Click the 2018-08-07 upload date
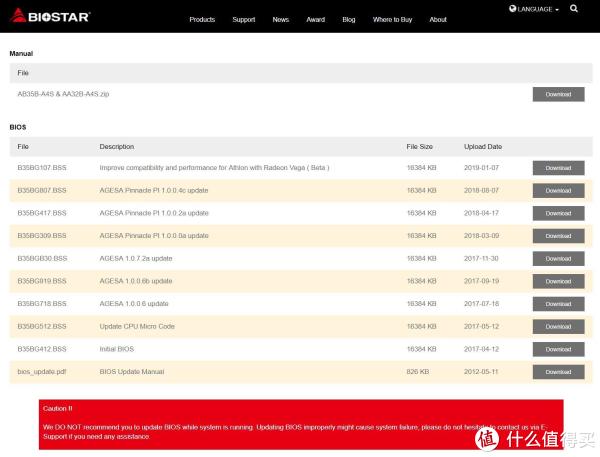This screenshot has width=600, height=457. [481, 190]
